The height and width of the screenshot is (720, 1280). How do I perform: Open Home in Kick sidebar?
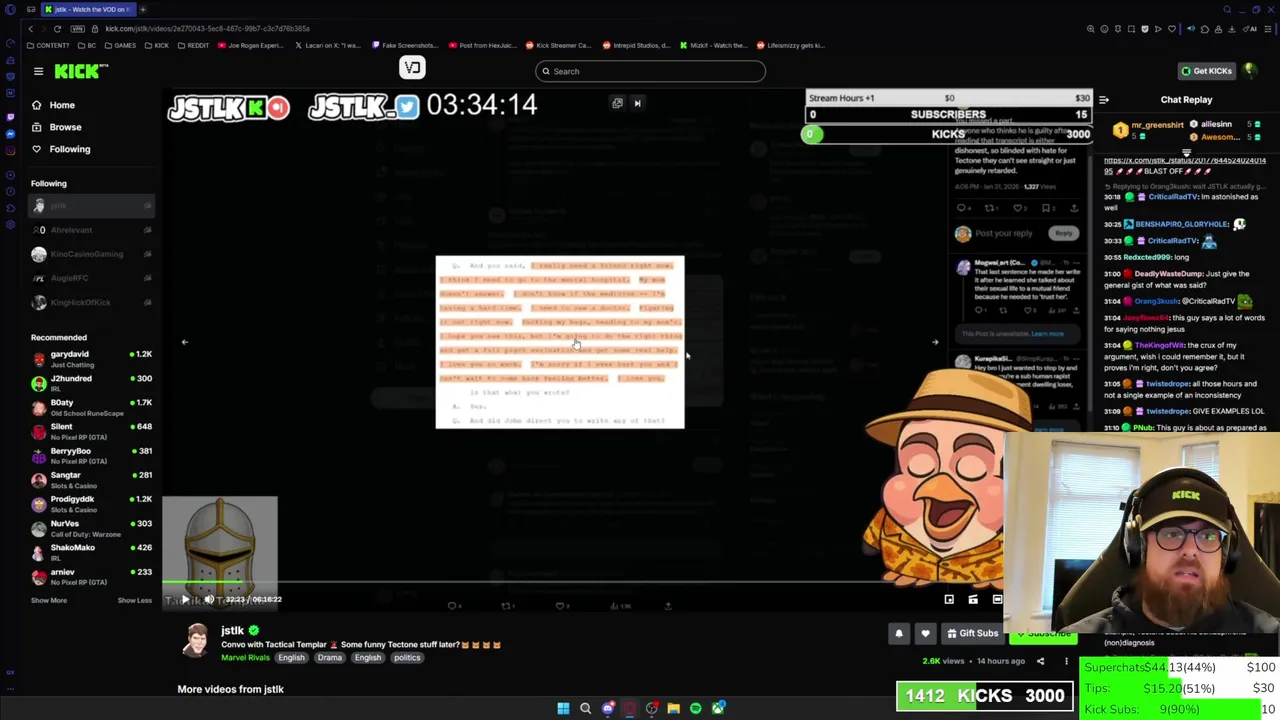coord(62,105)
